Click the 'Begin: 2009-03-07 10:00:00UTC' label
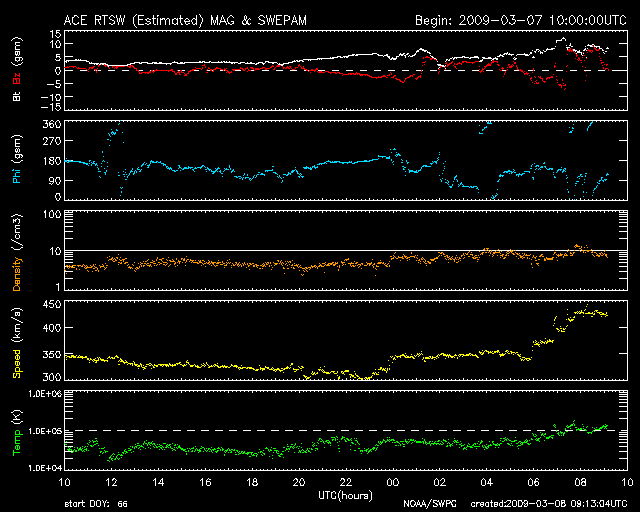Image resolution: width=640 pixels, height=512 pixels. point(521,20)
